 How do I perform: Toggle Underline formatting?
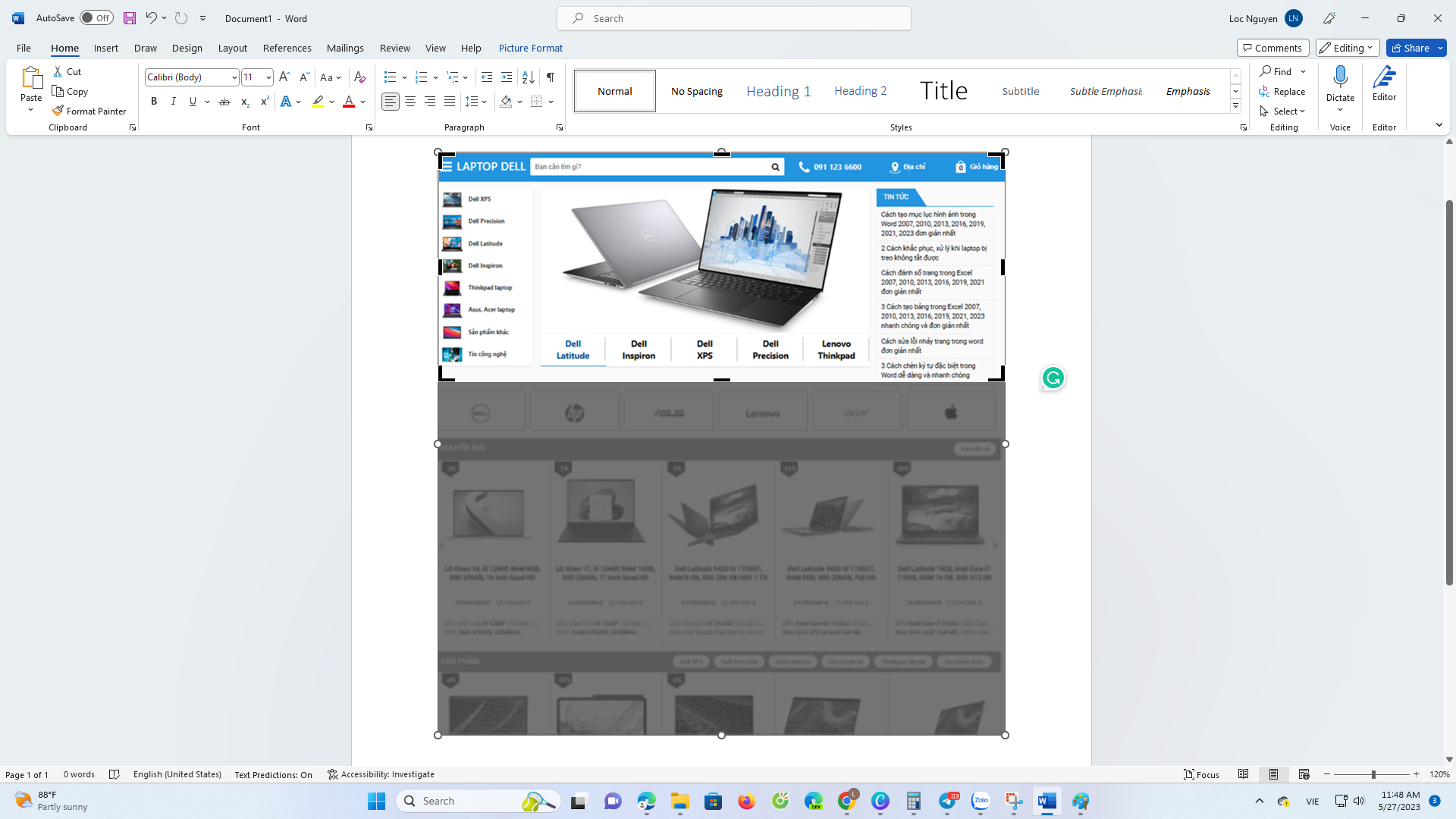coord(193,102)
